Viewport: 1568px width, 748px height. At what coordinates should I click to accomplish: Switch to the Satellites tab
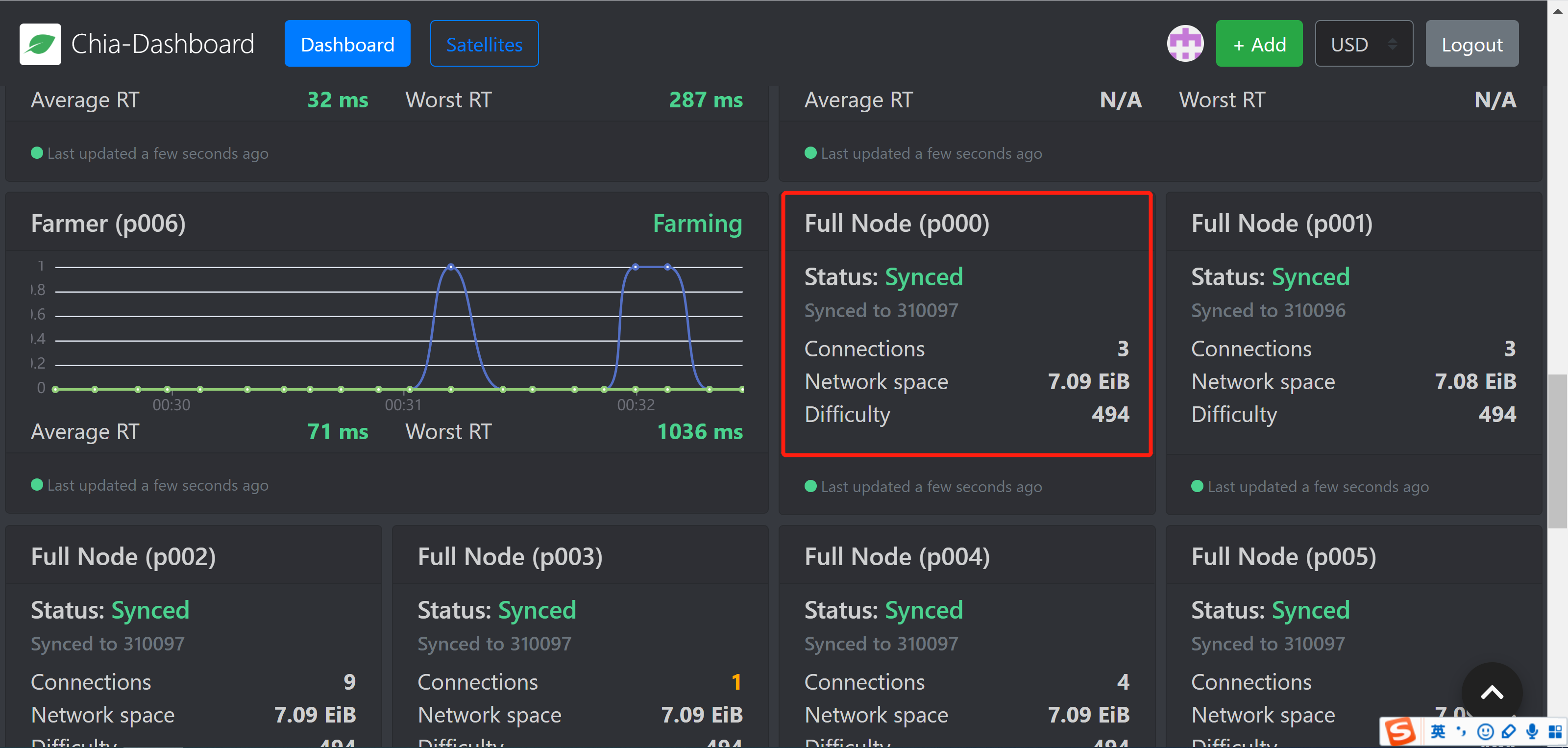click(484, 43)
